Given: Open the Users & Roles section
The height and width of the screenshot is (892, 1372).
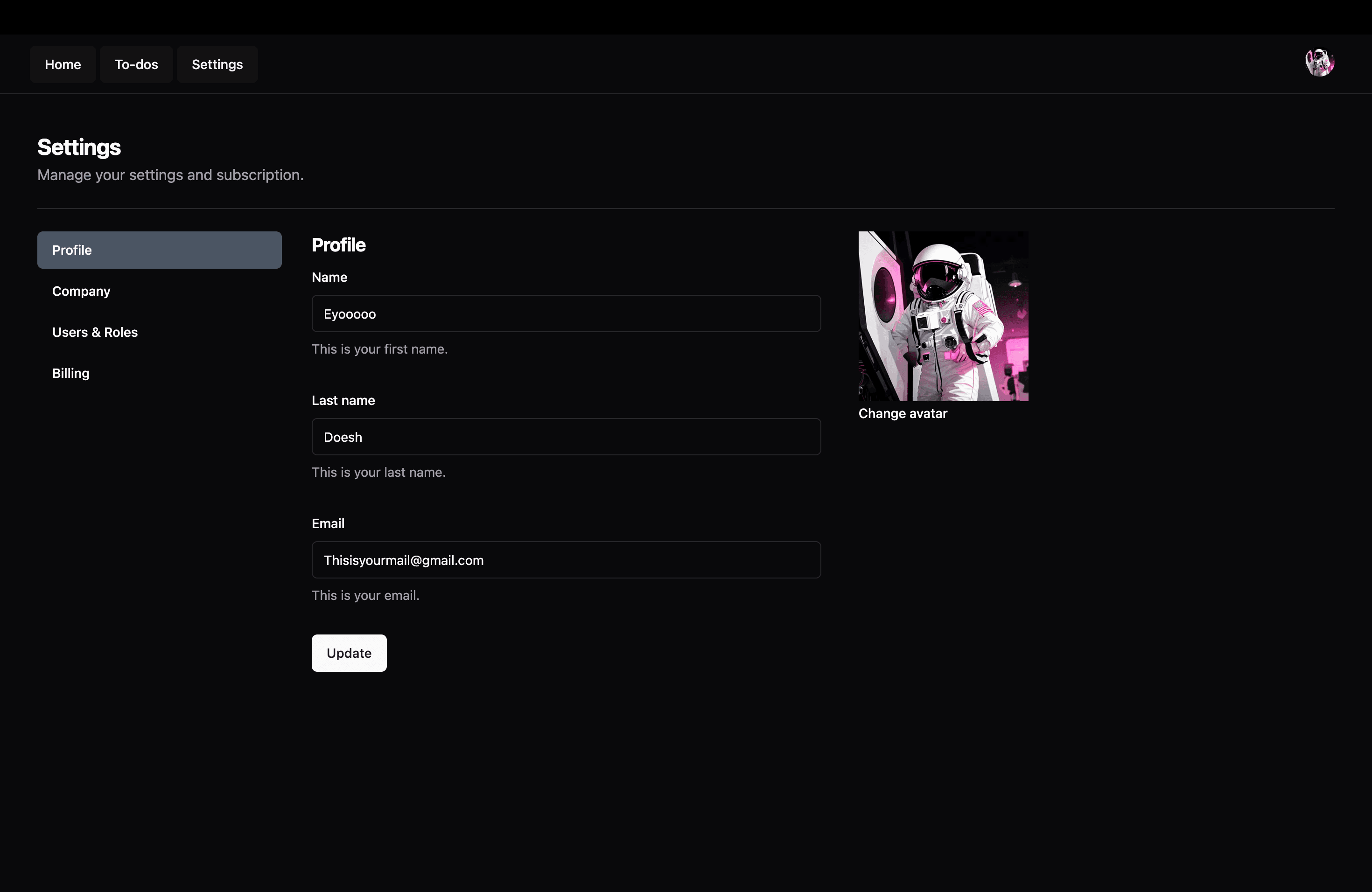Looking at the screenshot, I should [x=95, y=333].
